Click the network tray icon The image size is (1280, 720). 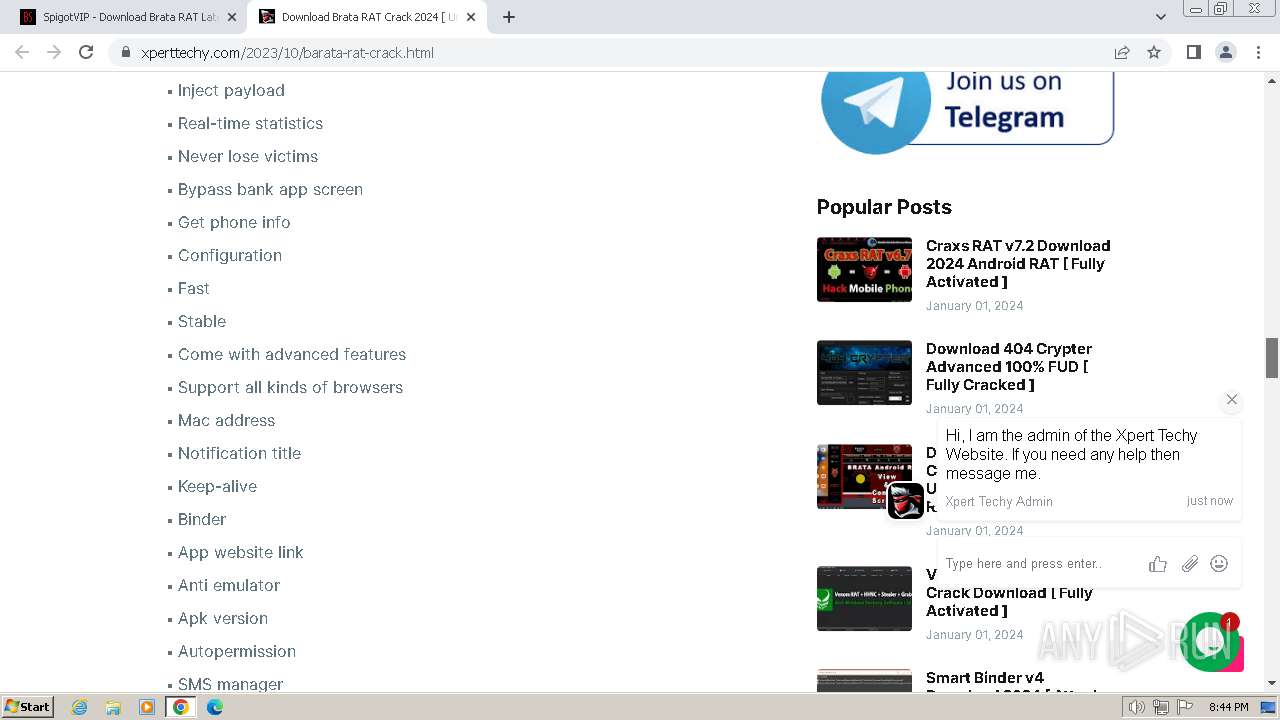(1161, 707)
